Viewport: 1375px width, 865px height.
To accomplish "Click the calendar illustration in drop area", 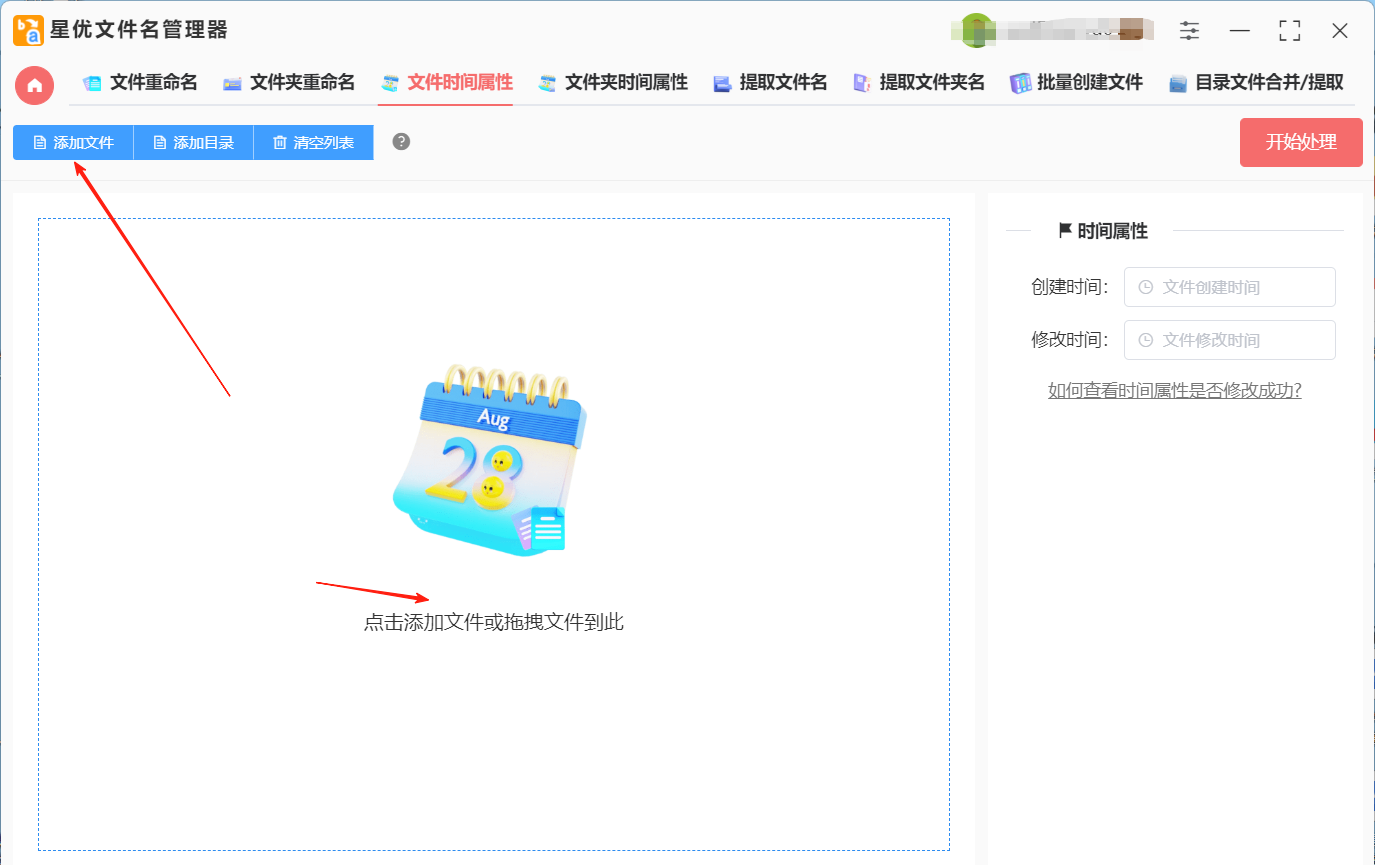I will click(490, 460).
